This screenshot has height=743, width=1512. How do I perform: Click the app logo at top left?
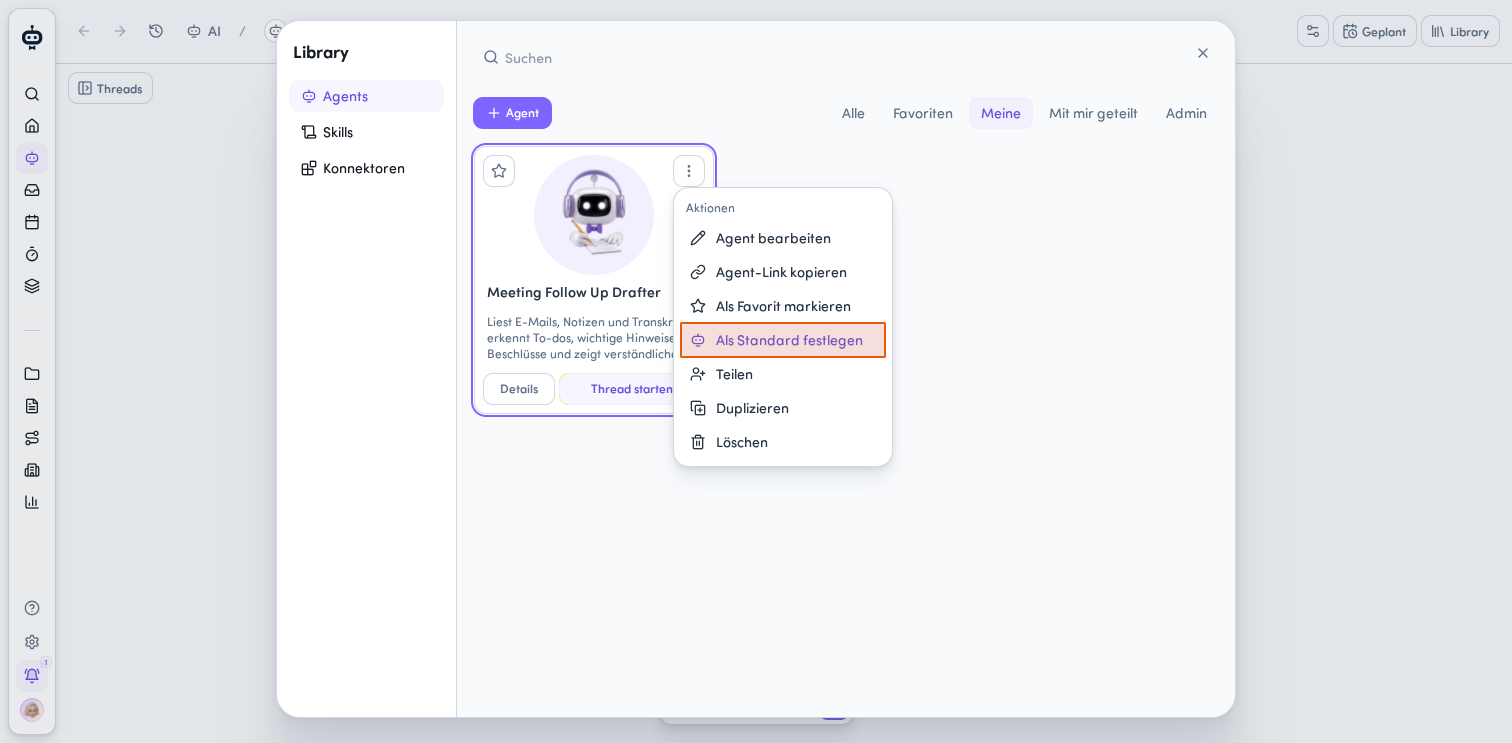coord(32,38)
